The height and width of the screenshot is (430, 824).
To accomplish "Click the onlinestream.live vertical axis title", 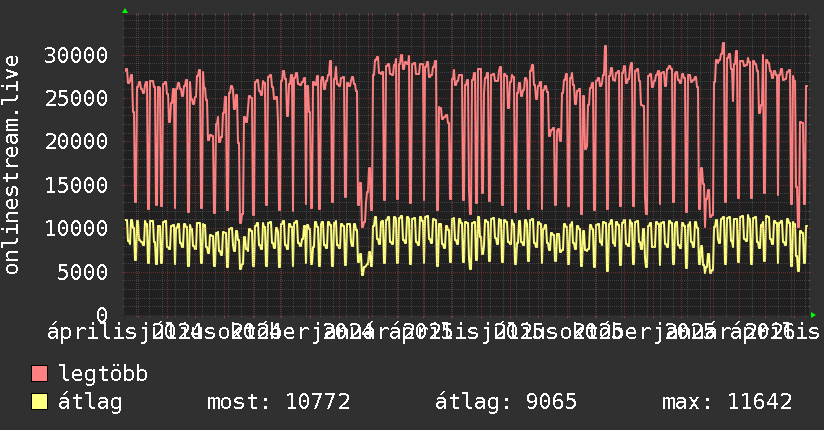I will (11, 165).
